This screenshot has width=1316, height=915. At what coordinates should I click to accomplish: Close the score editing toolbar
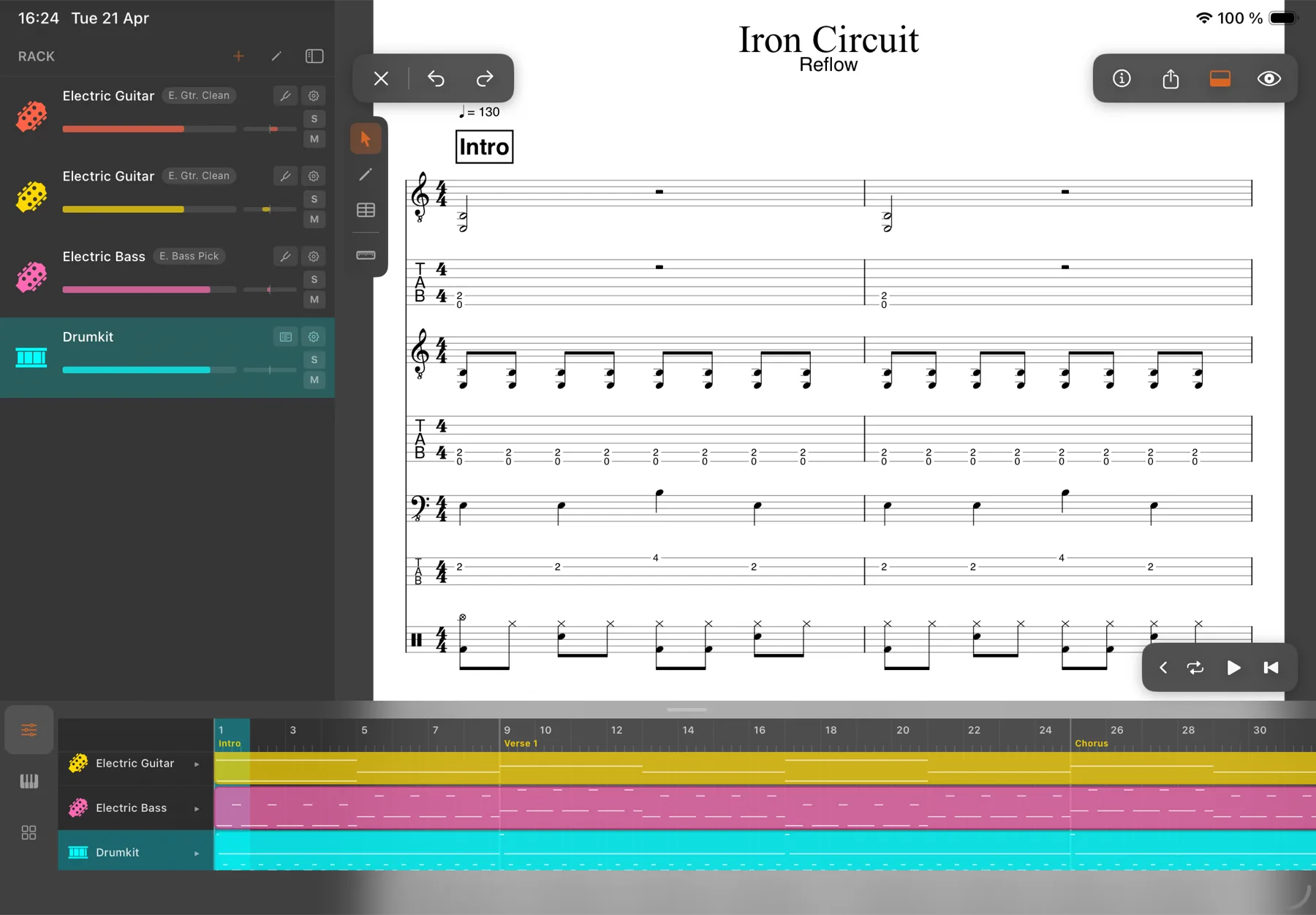click(381, 78)
